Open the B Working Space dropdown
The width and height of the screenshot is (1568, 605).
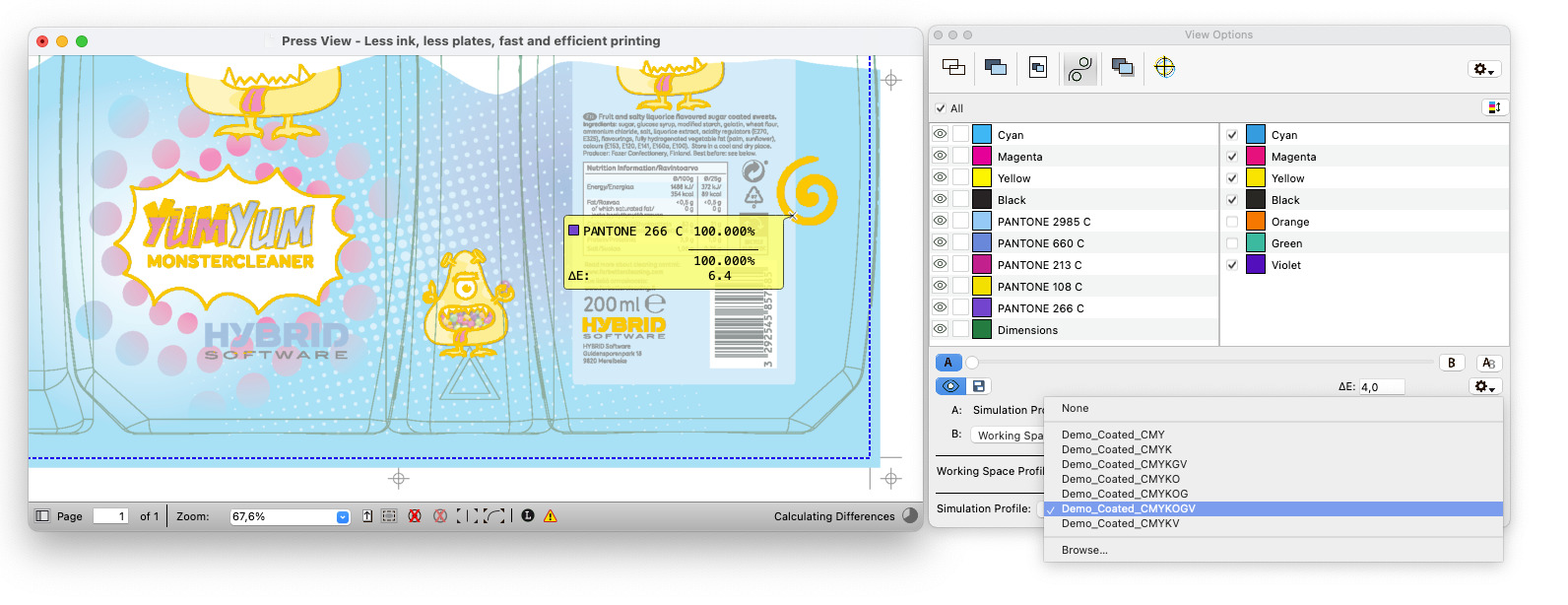point(1008,435)
